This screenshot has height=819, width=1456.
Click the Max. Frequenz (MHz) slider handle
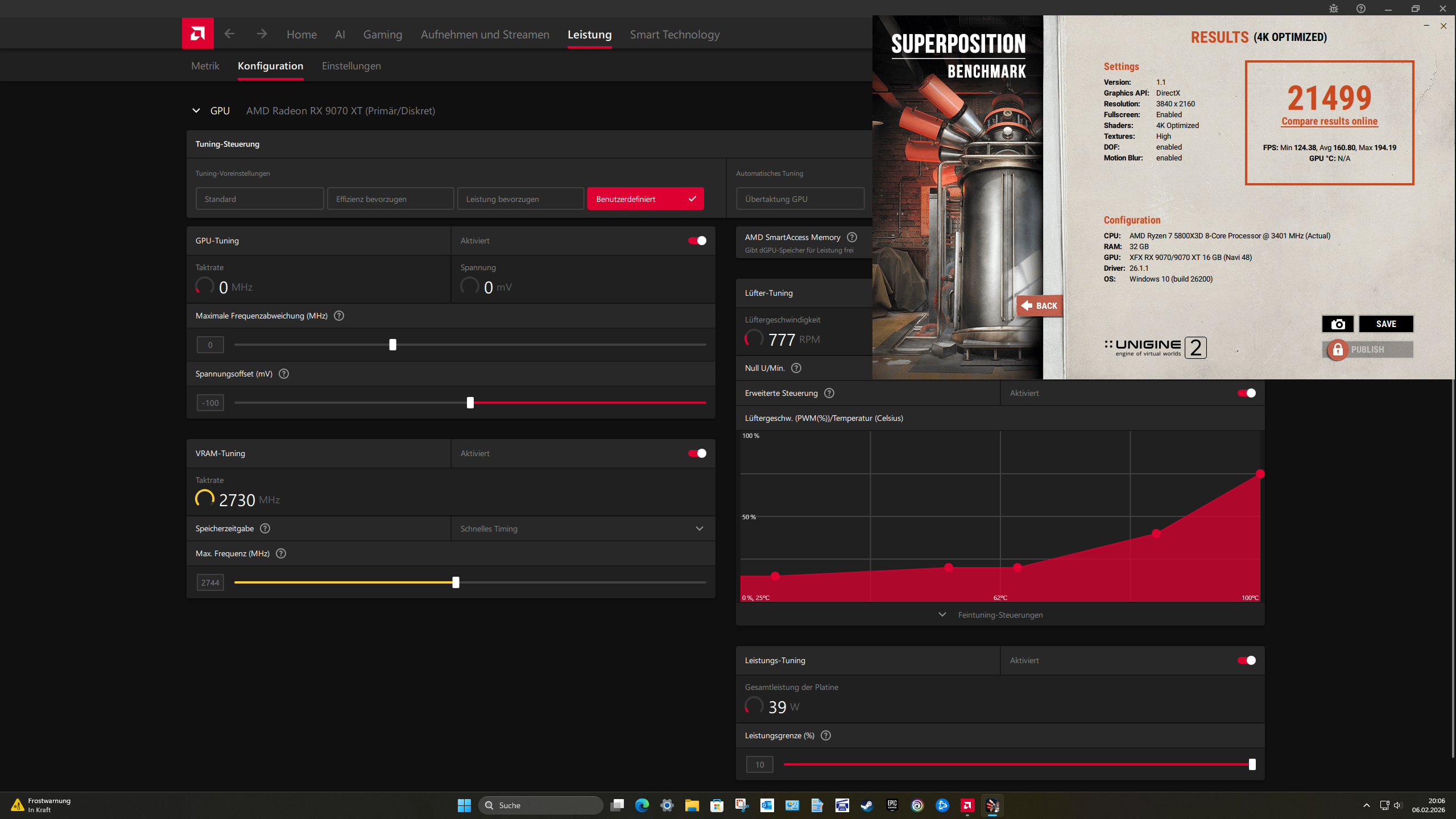(x=456, y=582)
